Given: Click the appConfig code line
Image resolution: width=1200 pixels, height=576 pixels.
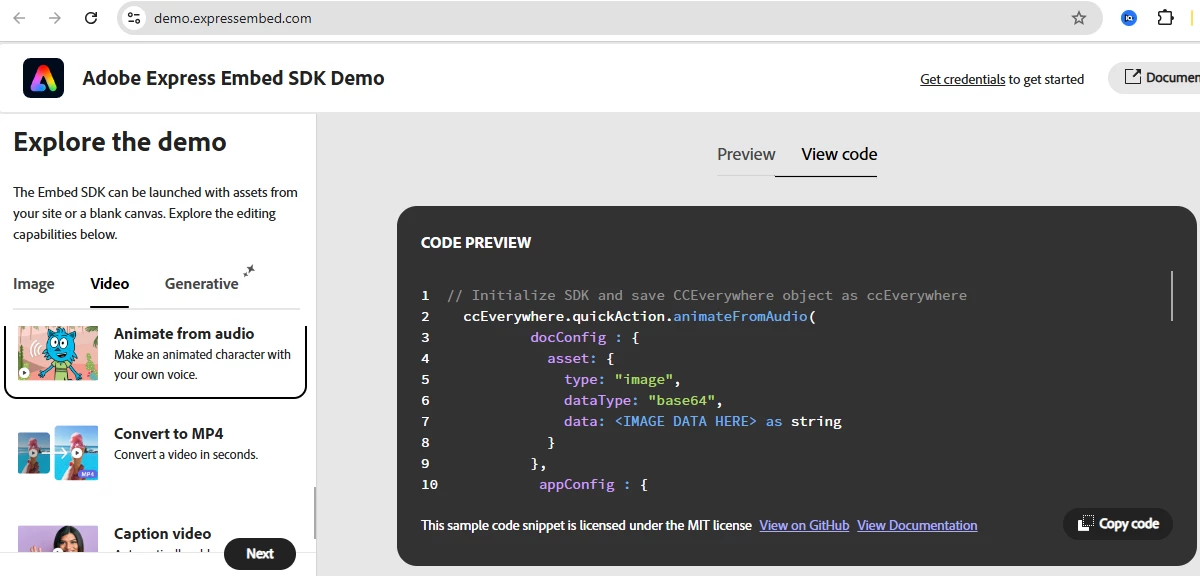Looking at the screenshot, I should coord(594,485).
